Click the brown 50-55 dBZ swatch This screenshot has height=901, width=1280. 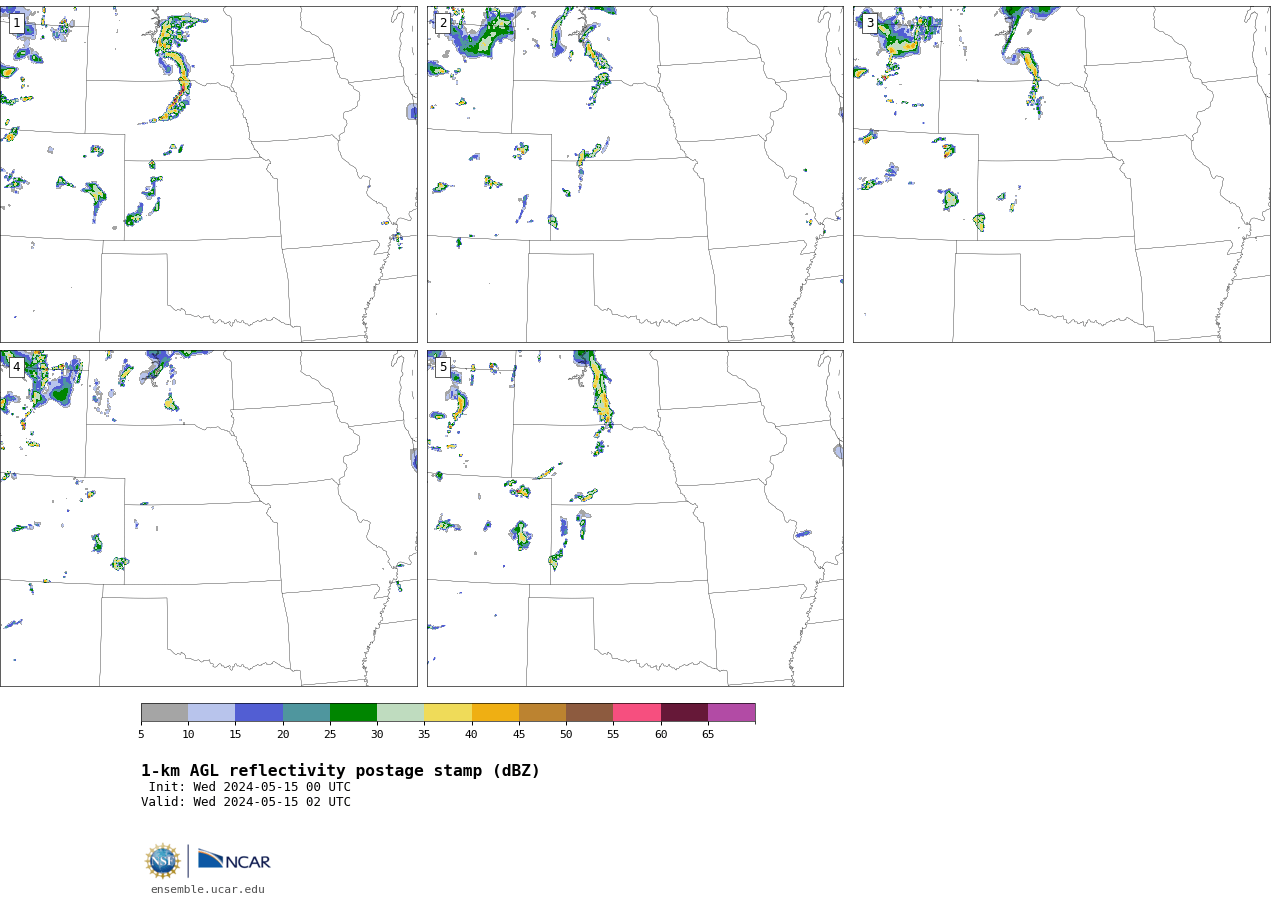click(x=590, y=712)
